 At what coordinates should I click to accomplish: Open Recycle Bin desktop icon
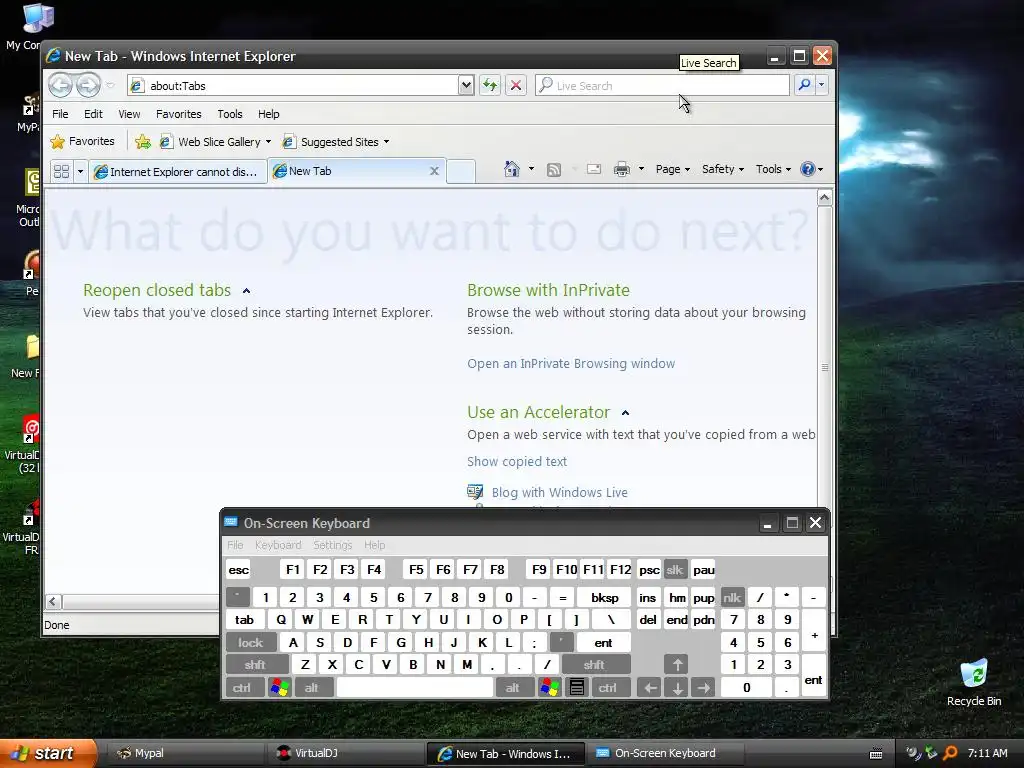click(x=974, y=683)
